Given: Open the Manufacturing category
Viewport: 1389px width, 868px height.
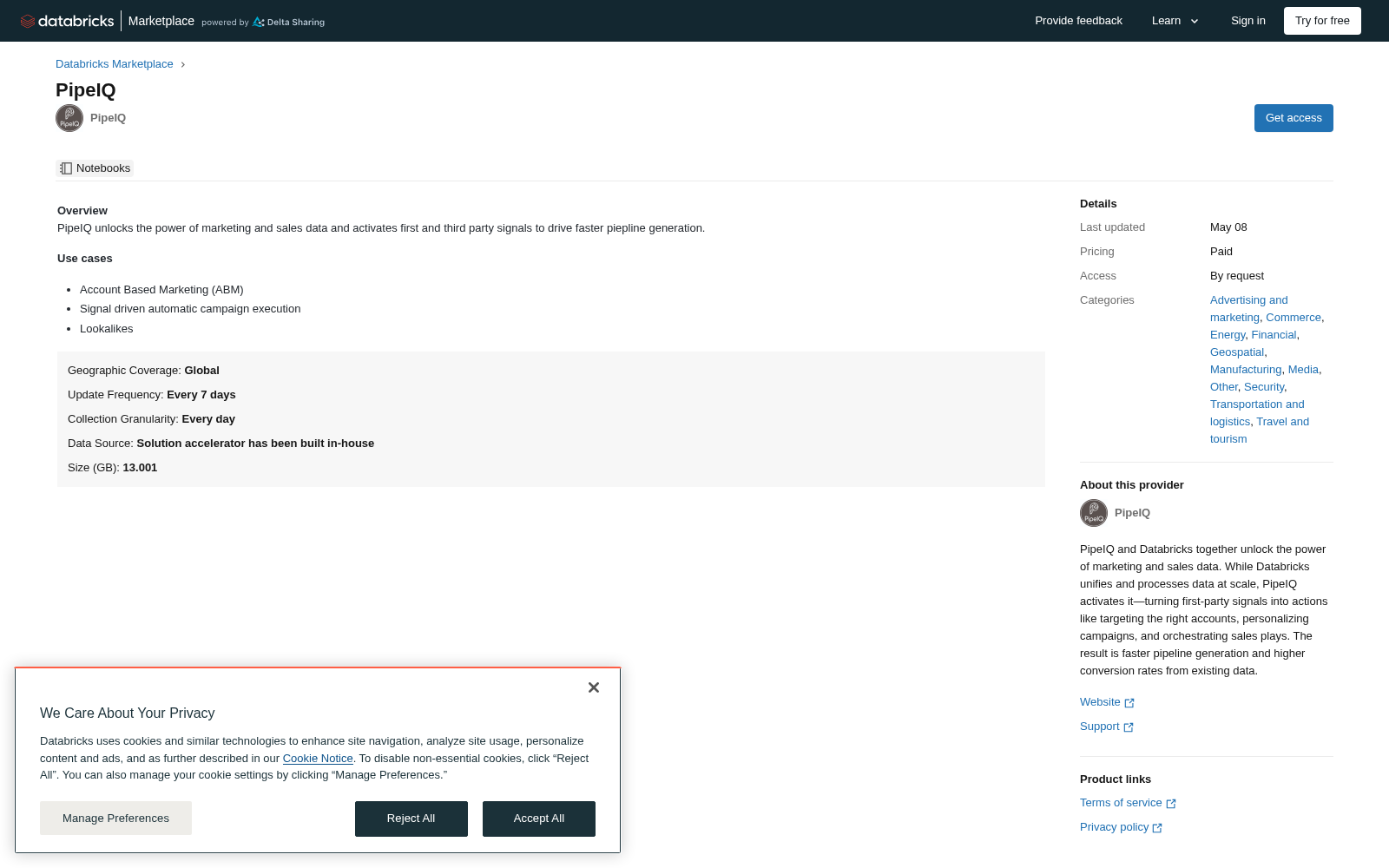Looking at the screenshot, I should [x=1246, y=370].
